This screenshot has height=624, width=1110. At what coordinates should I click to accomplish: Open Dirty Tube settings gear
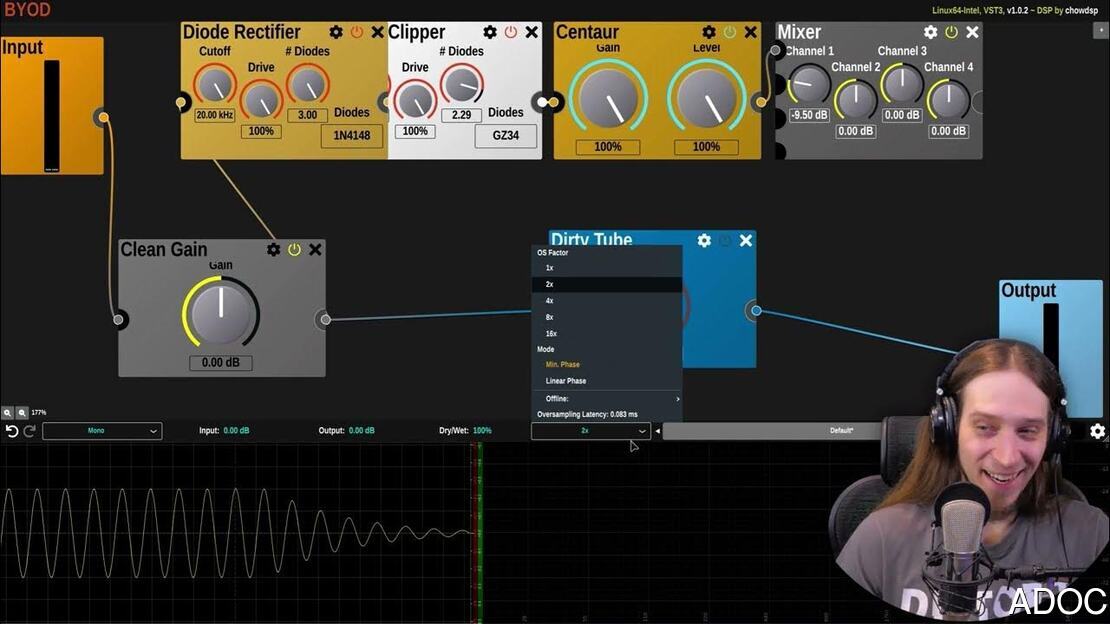[x=704, y=241]
